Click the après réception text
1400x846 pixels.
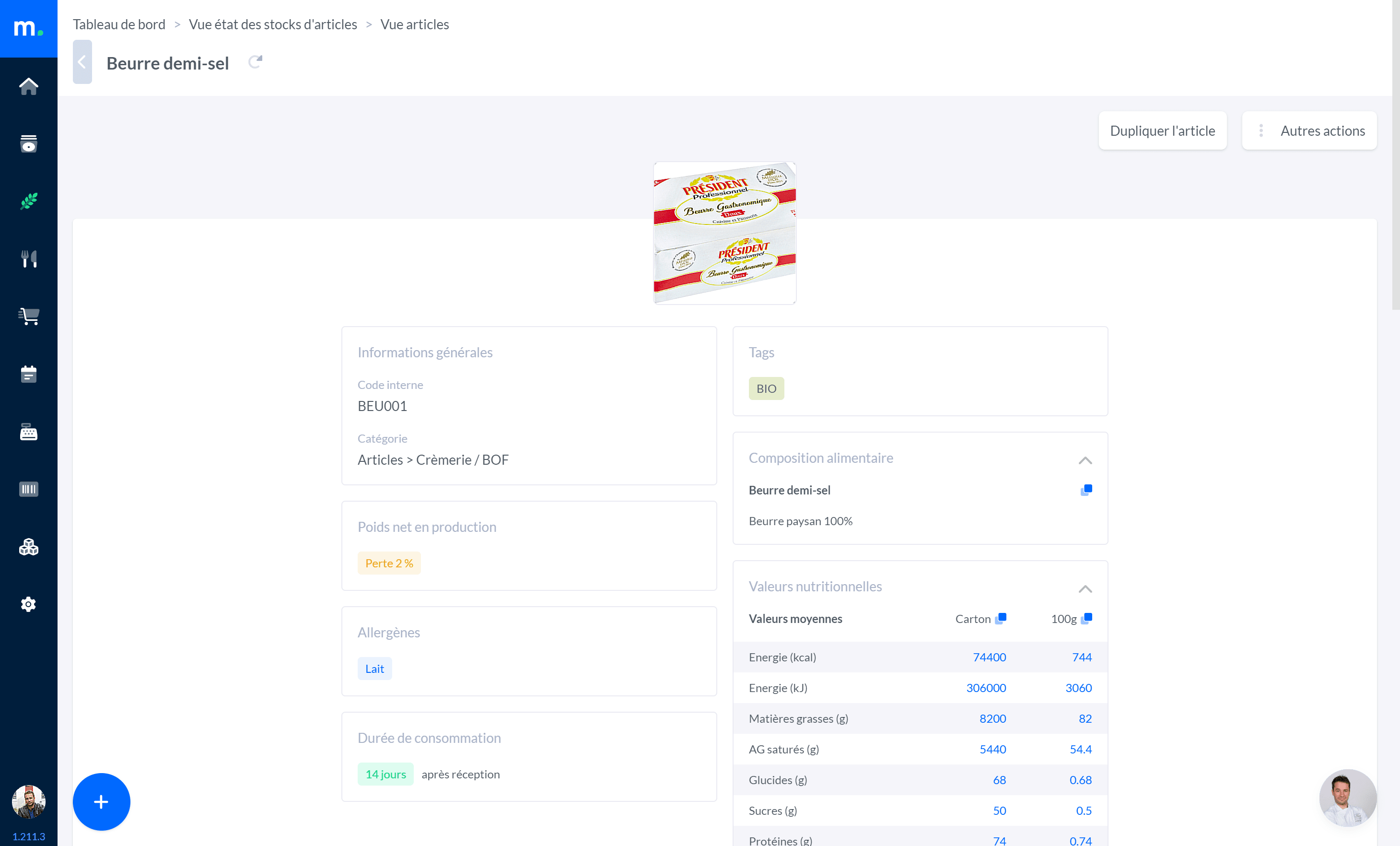pos(460,775)
